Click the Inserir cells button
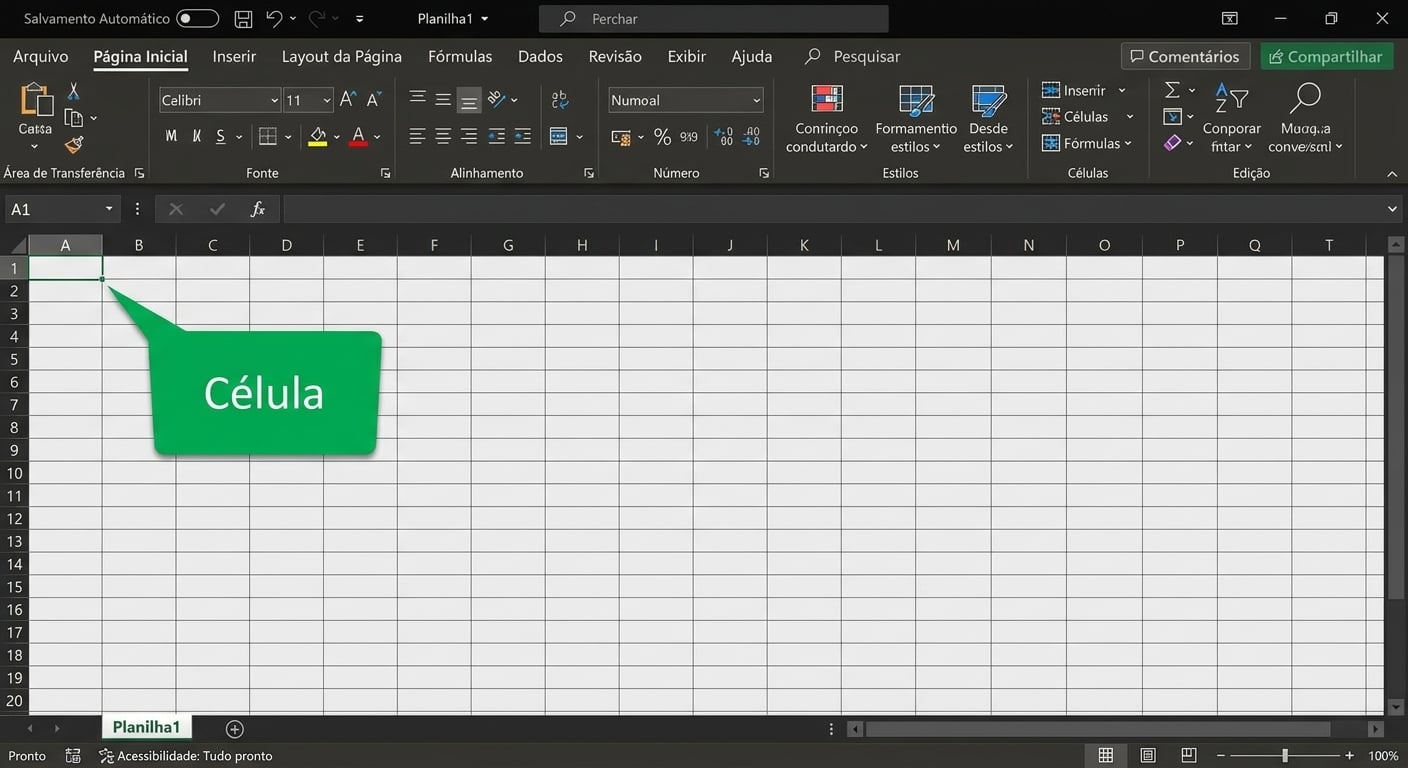 pos(1084,90)
